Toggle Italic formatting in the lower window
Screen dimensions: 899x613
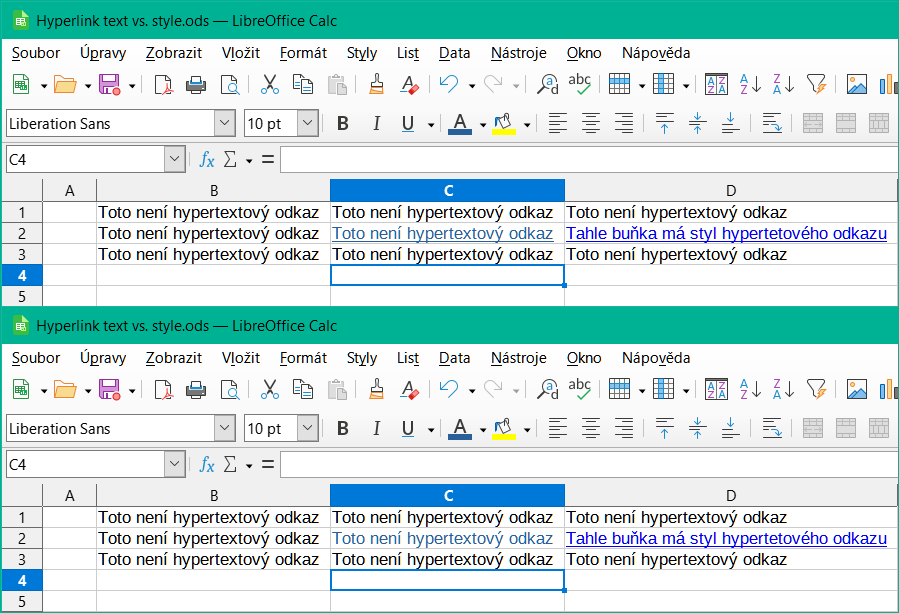click(376, 429)
